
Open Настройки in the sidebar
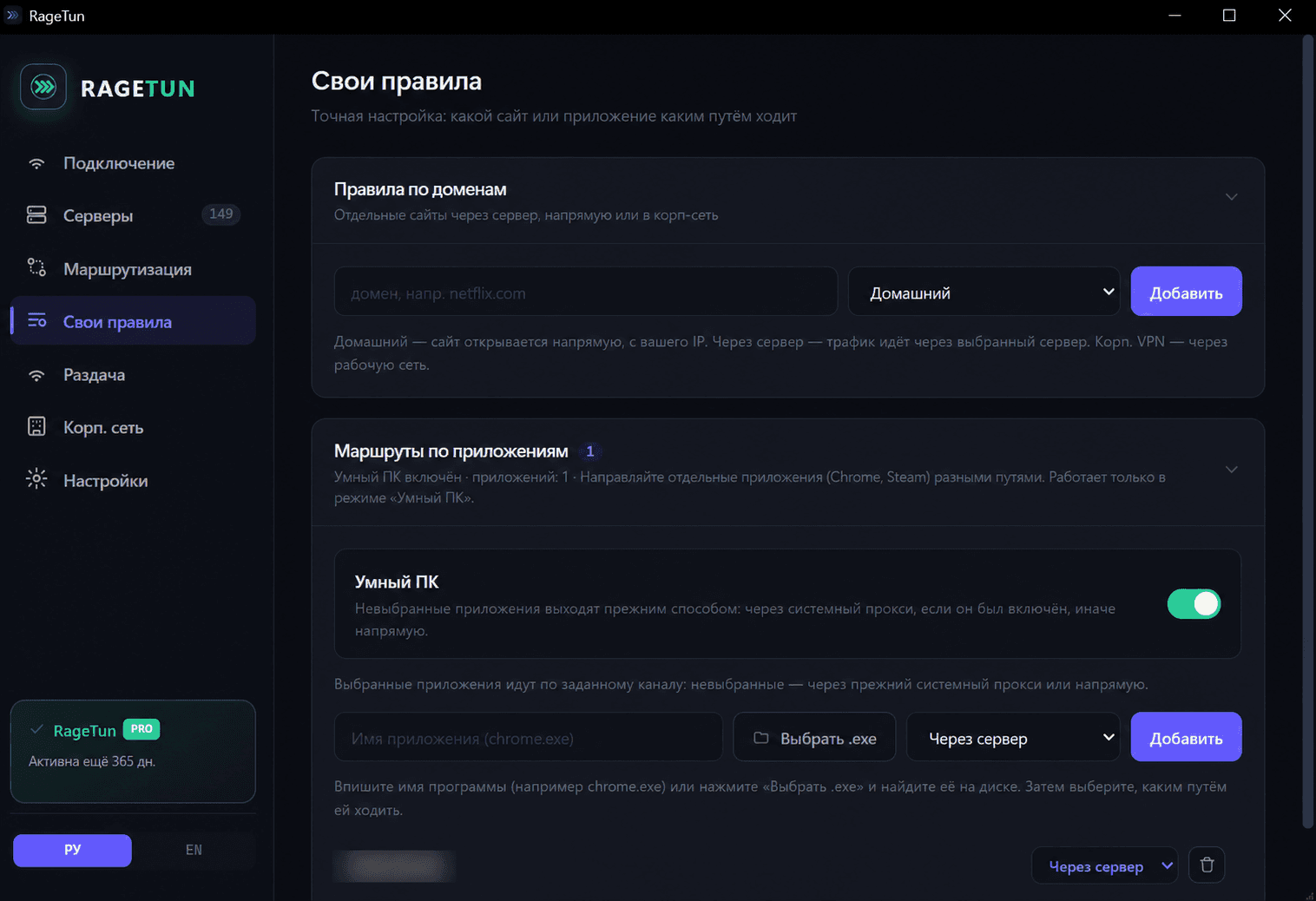click(133, 480)
